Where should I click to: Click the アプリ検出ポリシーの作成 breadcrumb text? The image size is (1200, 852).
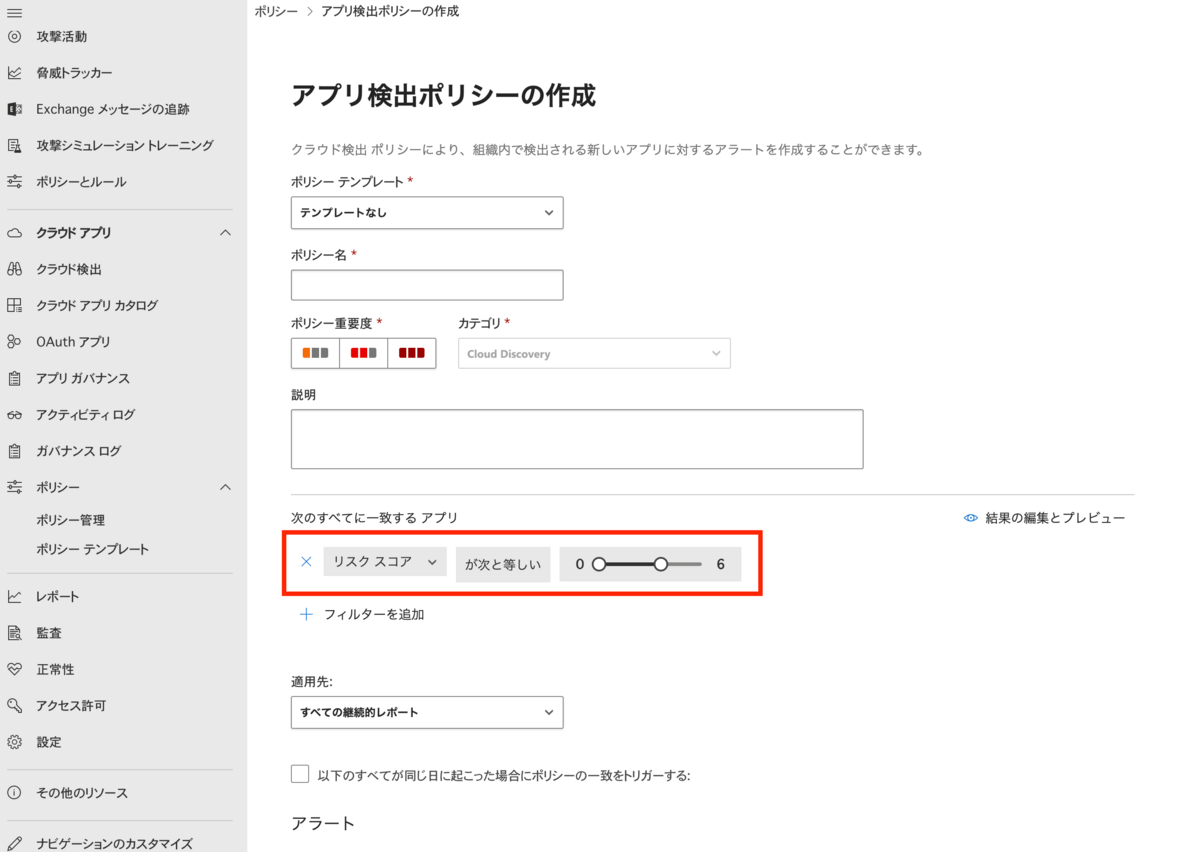pos(390,11)
